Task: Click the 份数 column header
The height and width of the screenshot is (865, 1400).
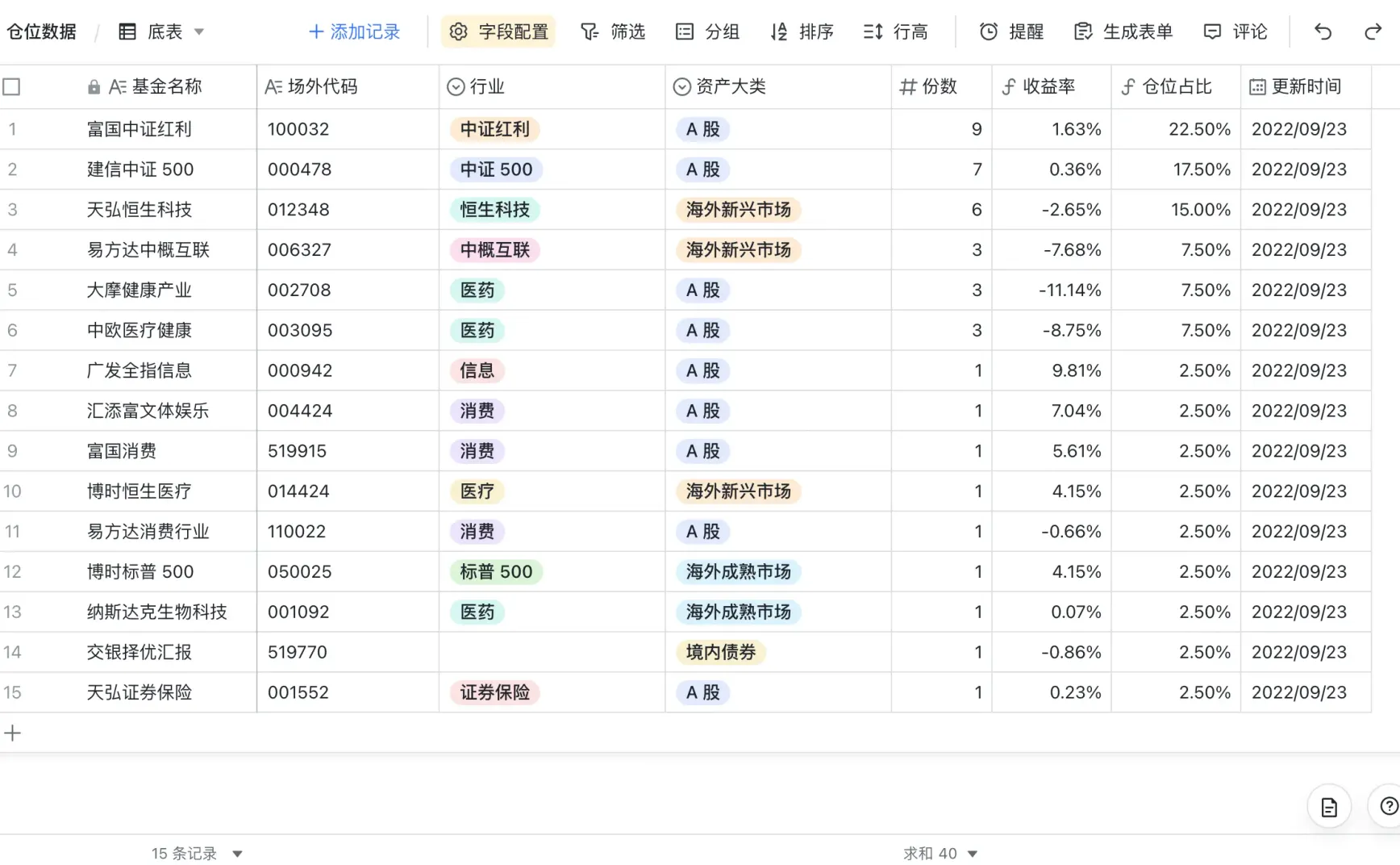Action: 941,86
